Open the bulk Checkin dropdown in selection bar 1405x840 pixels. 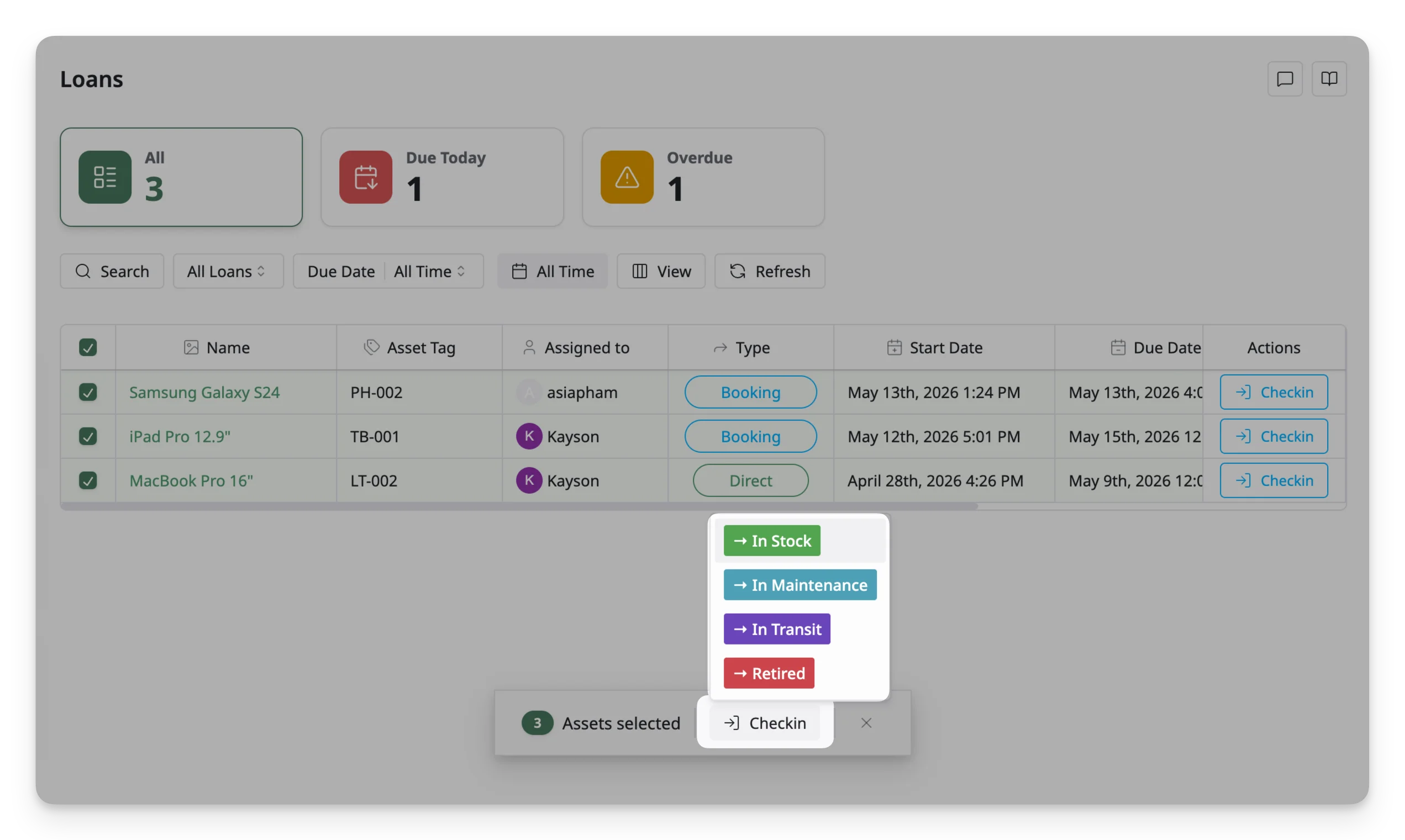tap(765, 723)
